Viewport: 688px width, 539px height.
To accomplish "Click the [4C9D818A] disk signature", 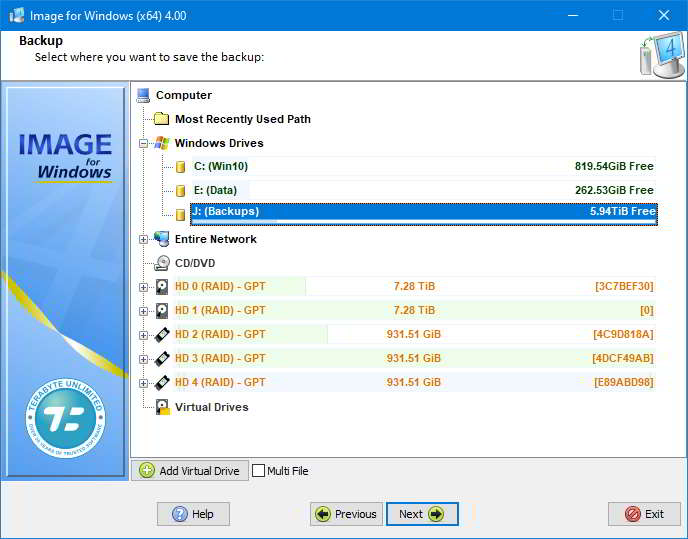I will point(623,334).
